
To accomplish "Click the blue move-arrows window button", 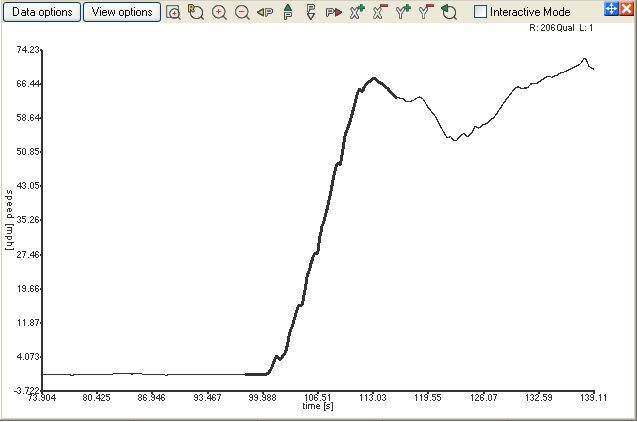I will [x=612, y=9].
